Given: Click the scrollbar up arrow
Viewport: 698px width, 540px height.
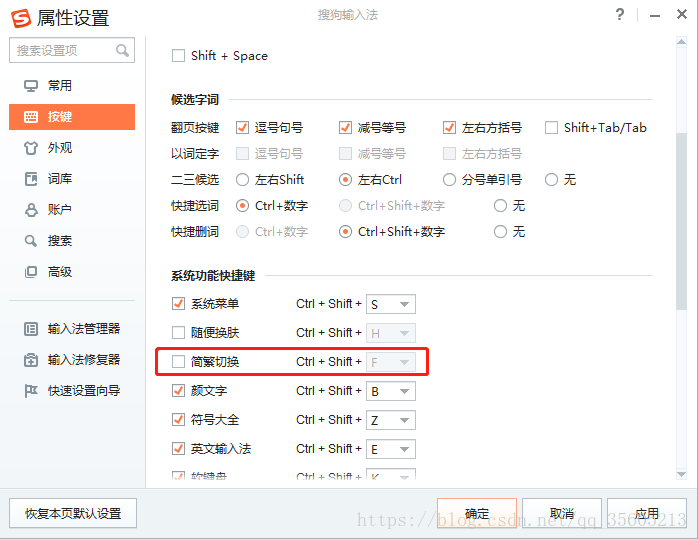Looking at the screenshot, I should coord(681,41).
